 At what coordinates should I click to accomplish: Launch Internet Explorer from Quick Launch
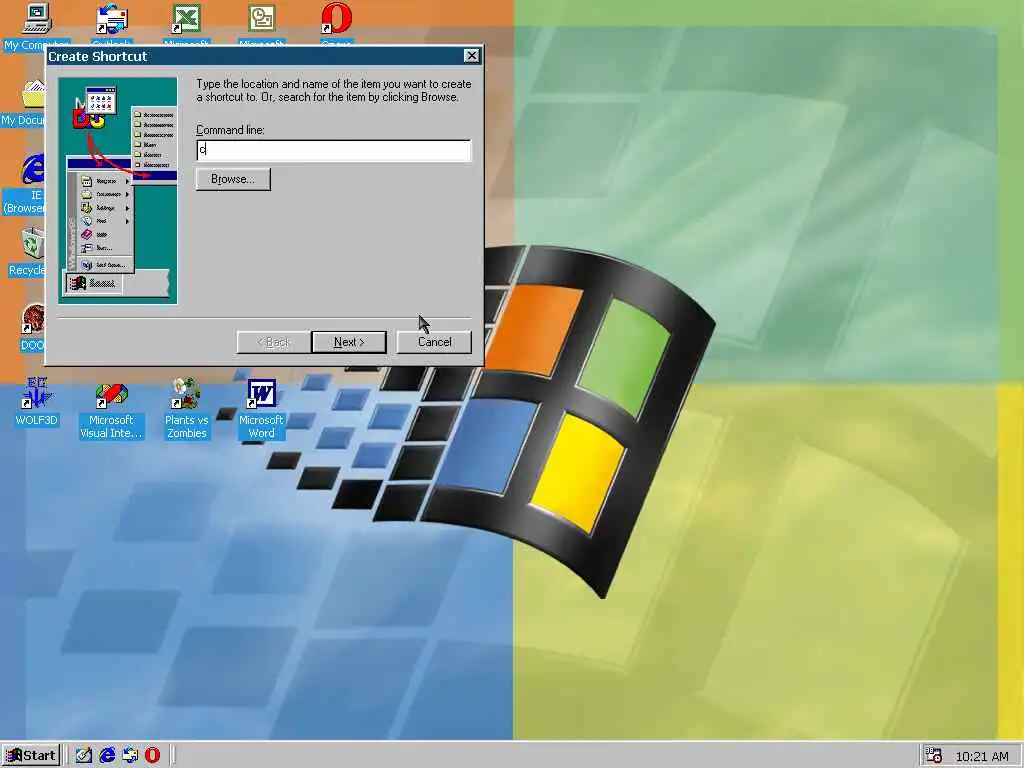point(107,756)
